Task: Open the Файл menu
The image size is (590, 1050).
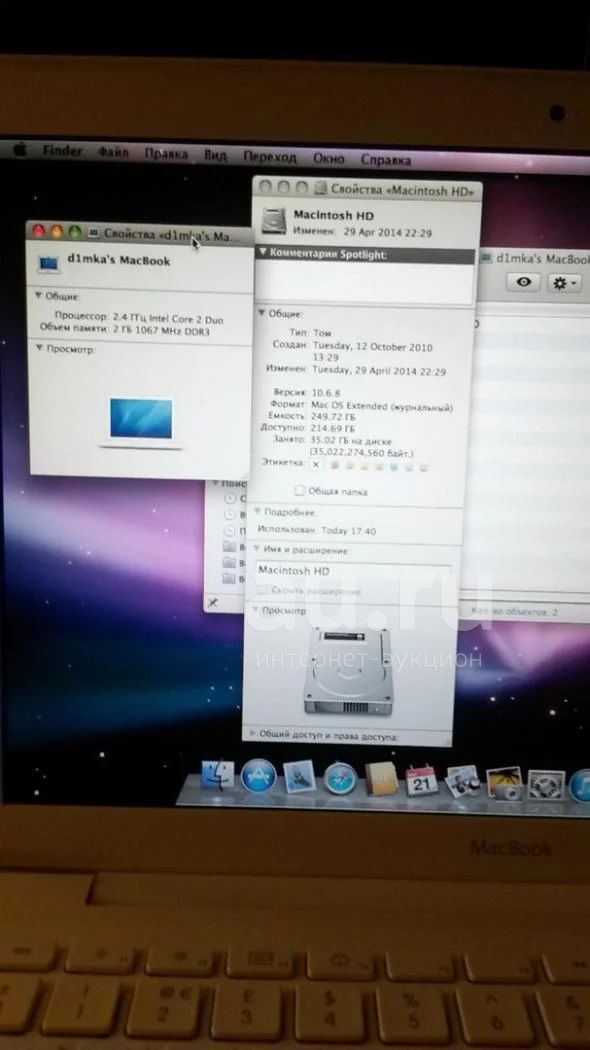Action: [x=113, y=153]
